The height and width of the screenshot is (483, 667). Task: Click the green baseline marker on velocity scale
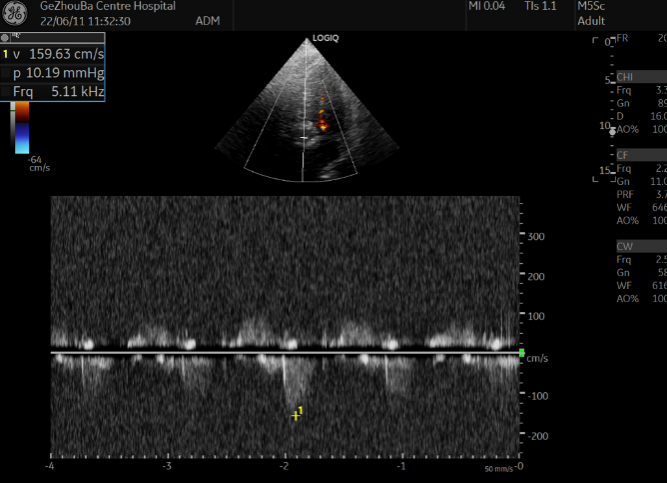(521, 353)
